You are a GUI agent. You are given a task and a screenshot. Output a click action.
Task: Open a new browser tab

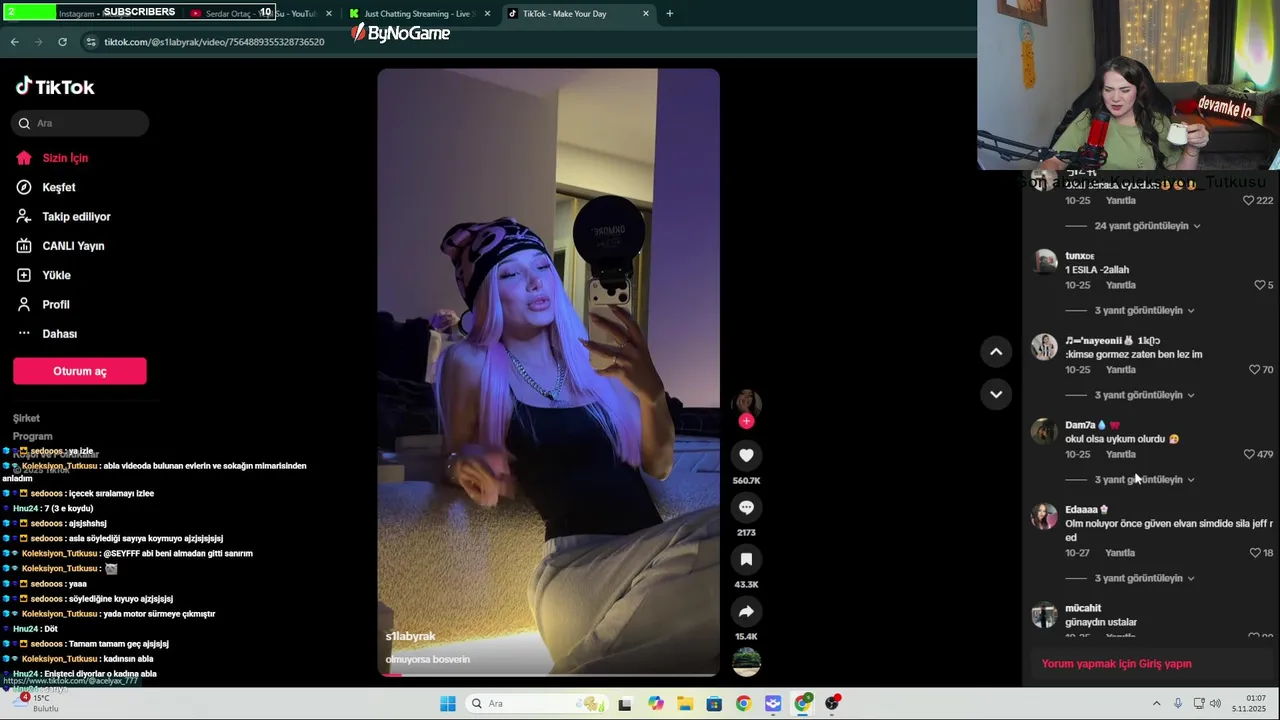click(x=670, y=14)
